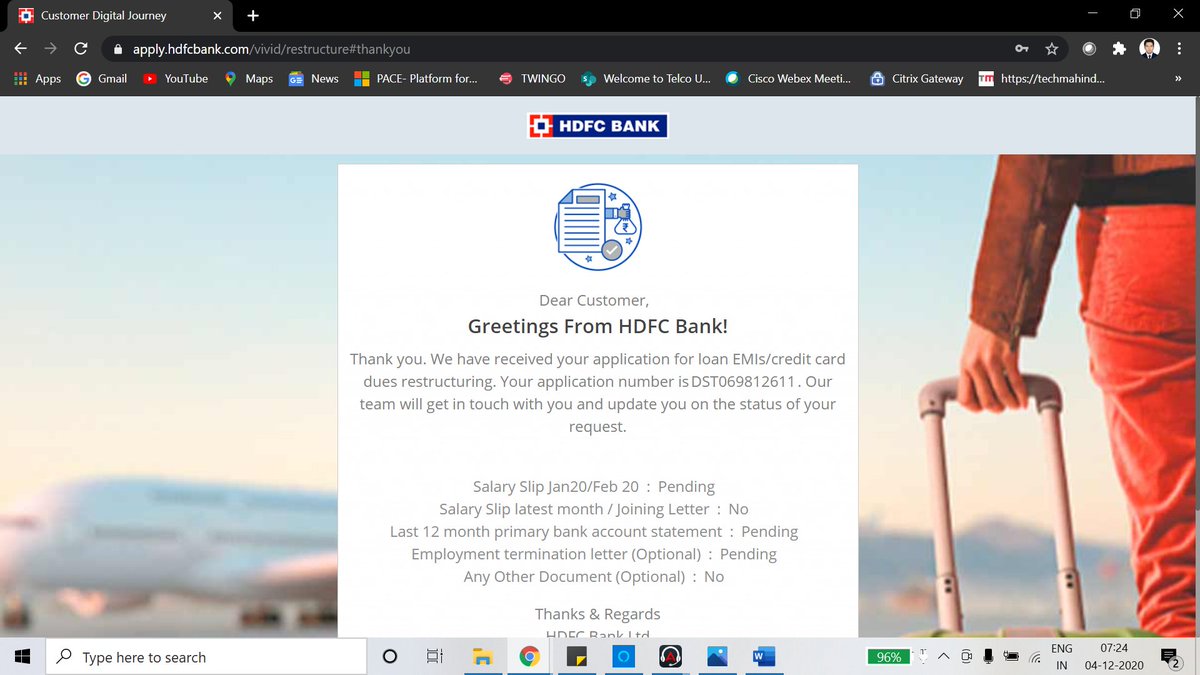
Task: Open Chrome extensions puzzle icon
Action: point(1119,48)
